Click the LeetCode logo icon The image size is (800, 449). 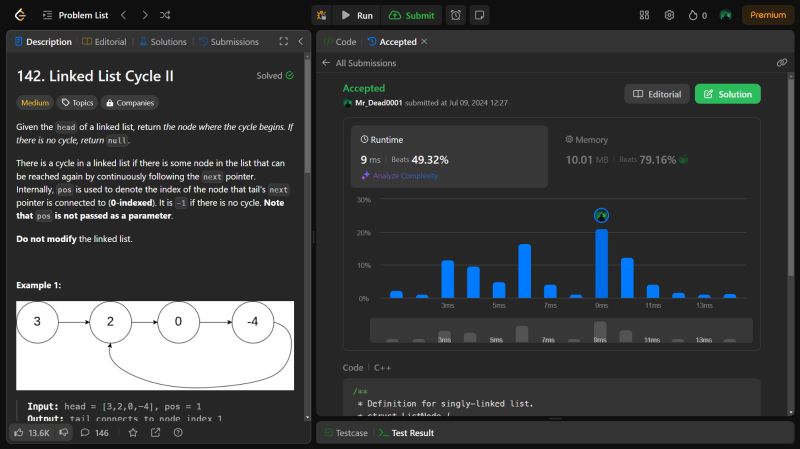[x=21, y=15]
